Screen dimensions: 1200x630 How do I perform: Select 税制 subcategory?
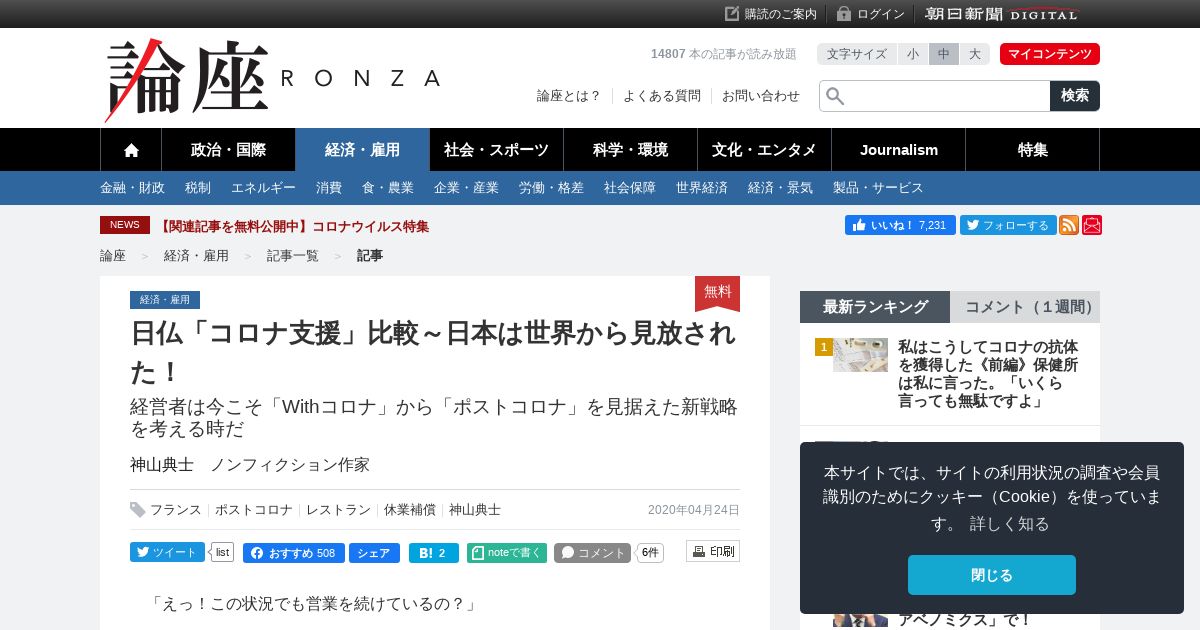point(198,188)
